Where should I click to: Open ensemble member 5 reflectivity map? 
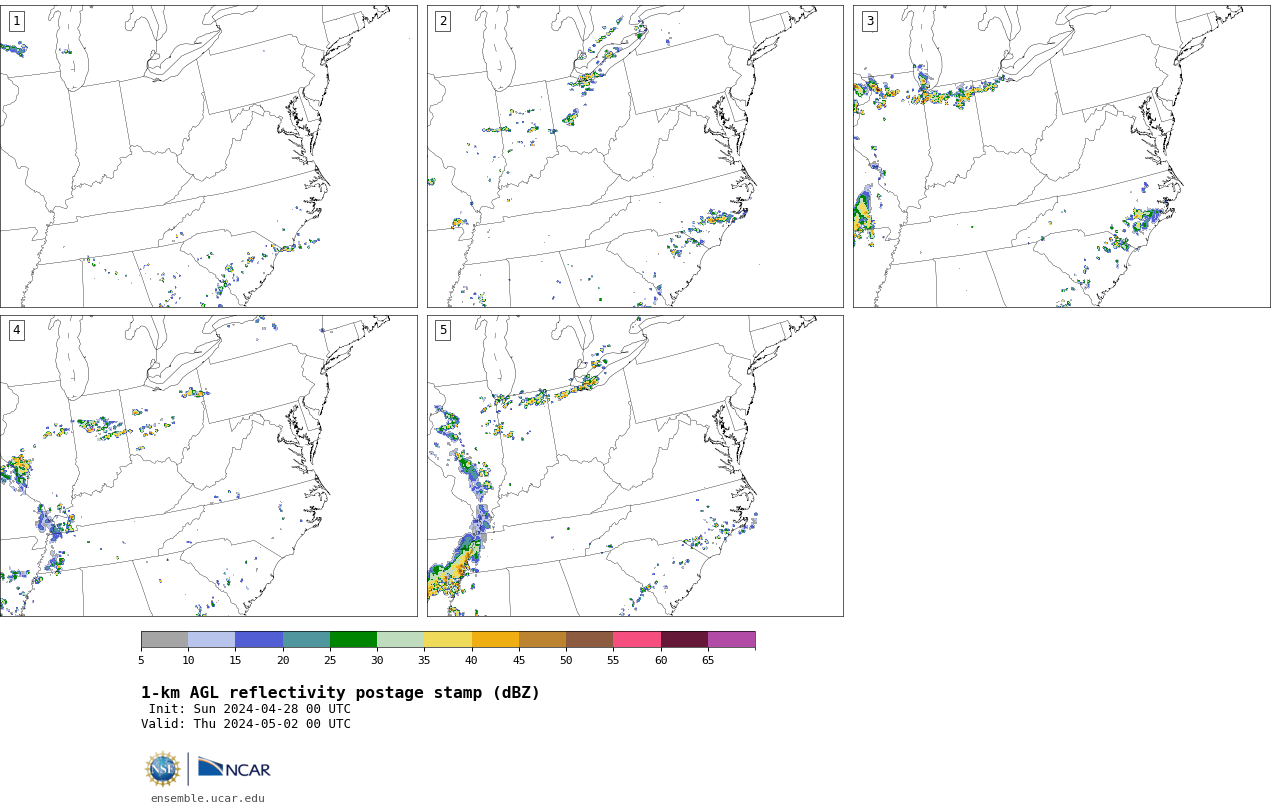point(635,466)
